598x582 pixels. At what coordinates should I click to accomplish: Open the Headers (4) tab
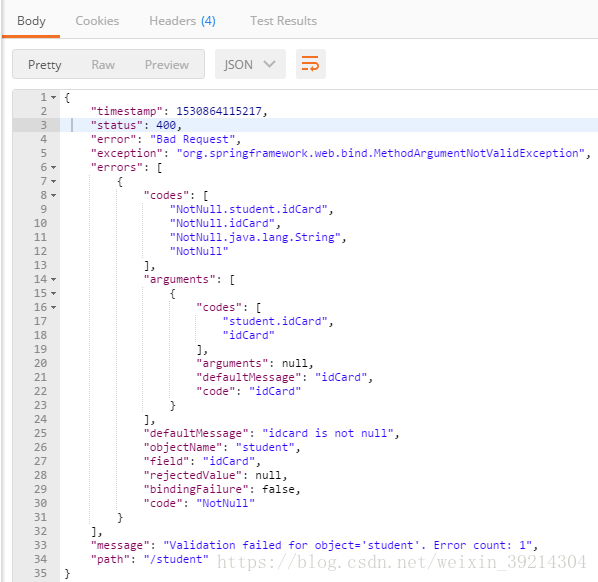tap(182, 21)
